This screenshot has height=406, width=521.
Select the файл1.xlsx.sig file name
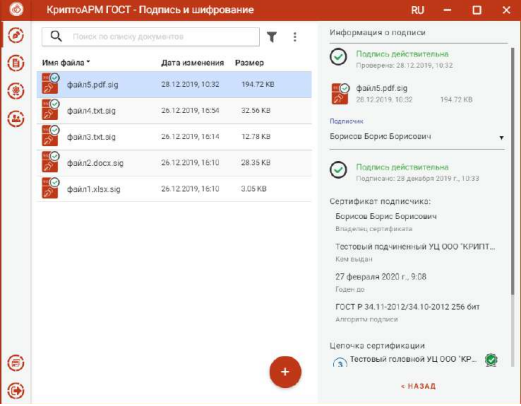pos(93,189)
